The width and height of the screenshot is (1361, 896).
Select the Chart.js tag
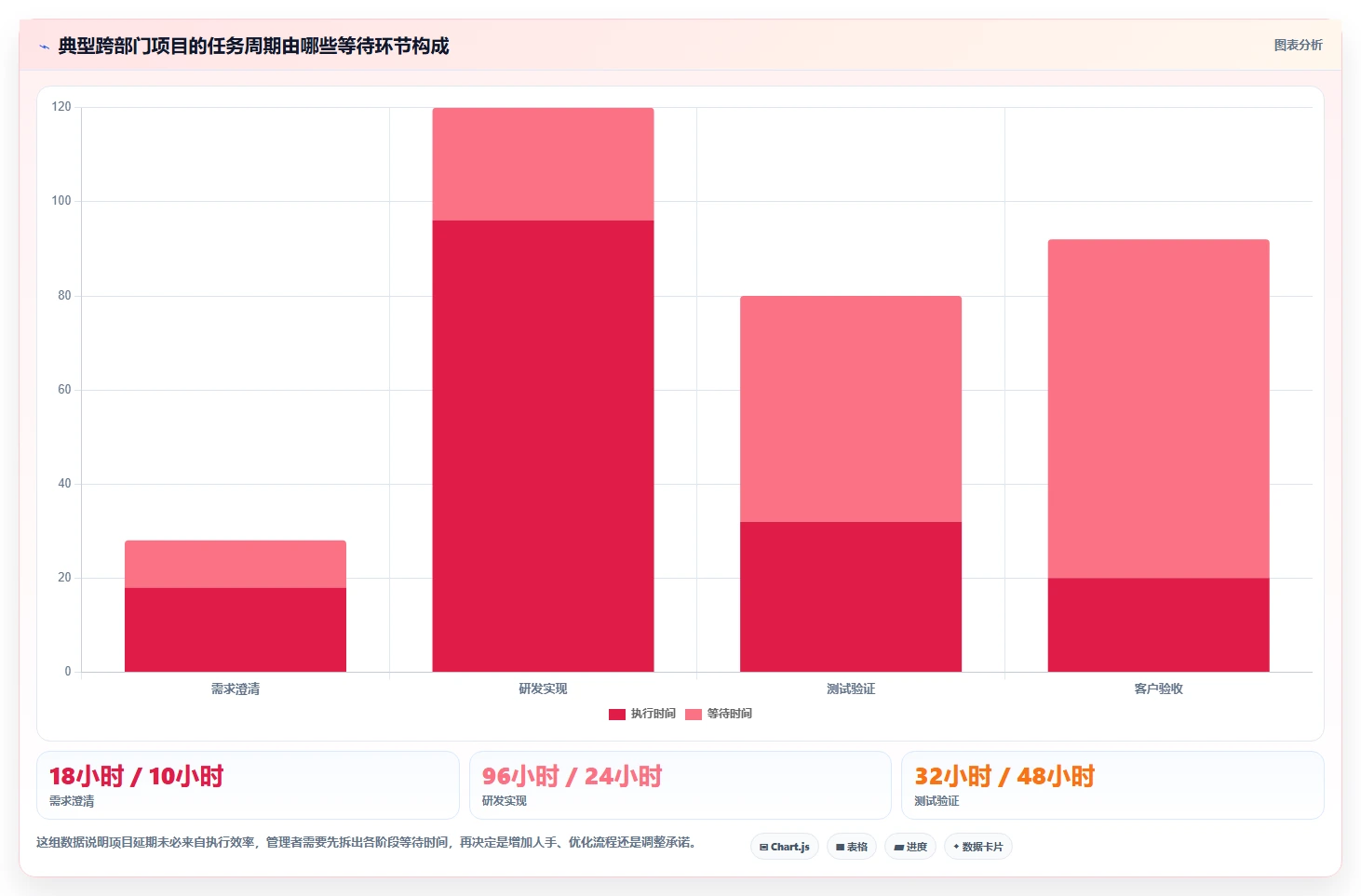click(785, 847)
